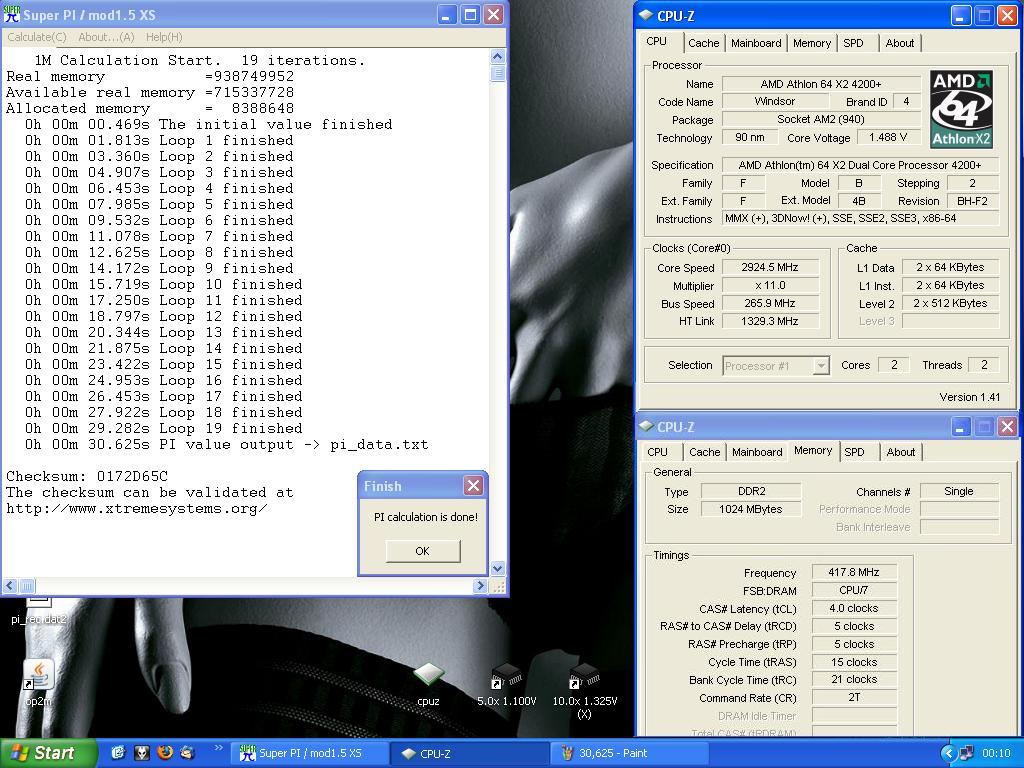This screenshot has width=1024, height=768.
Task: Click the memory Frequency 417.8 MHz field
Action: 854,572
